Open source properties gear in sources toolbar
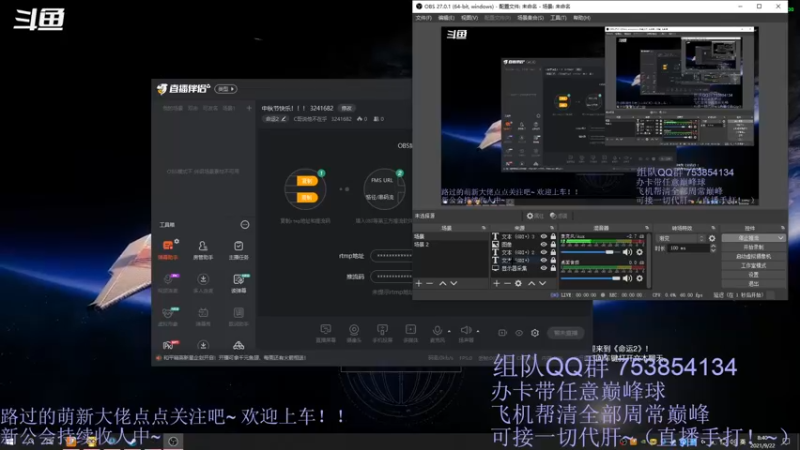The width and height of the screenshot is (800, 450). tap(518, 283)
